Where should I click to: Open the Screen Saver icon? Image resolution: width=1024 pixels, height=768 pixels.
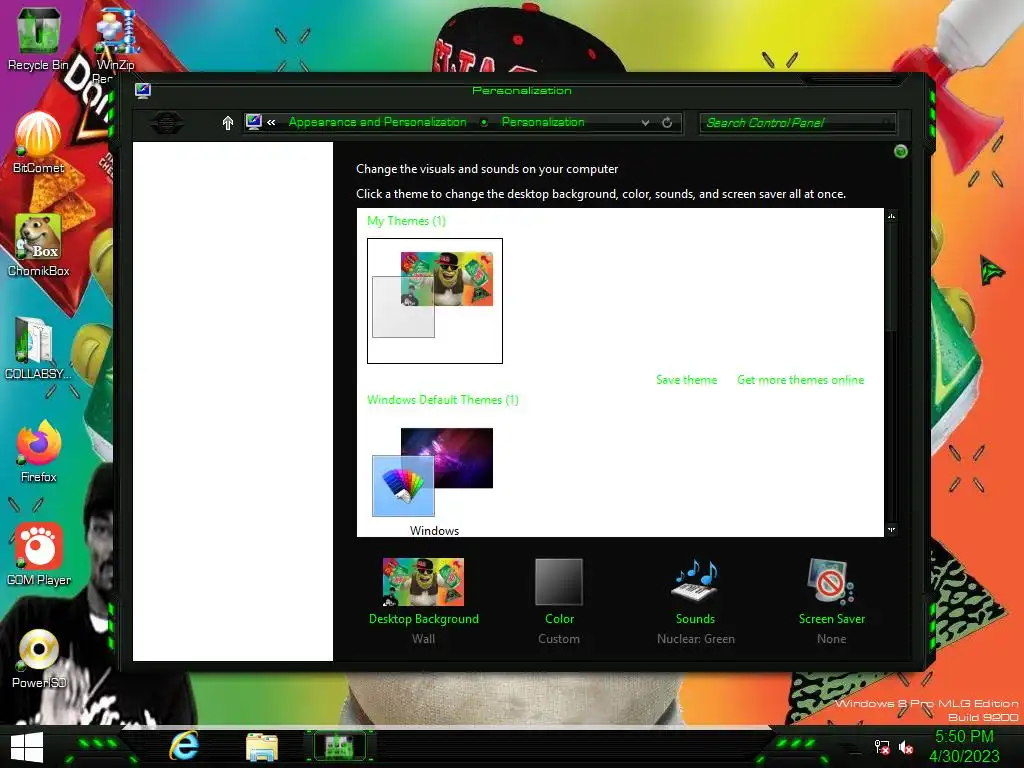(831, 581)
